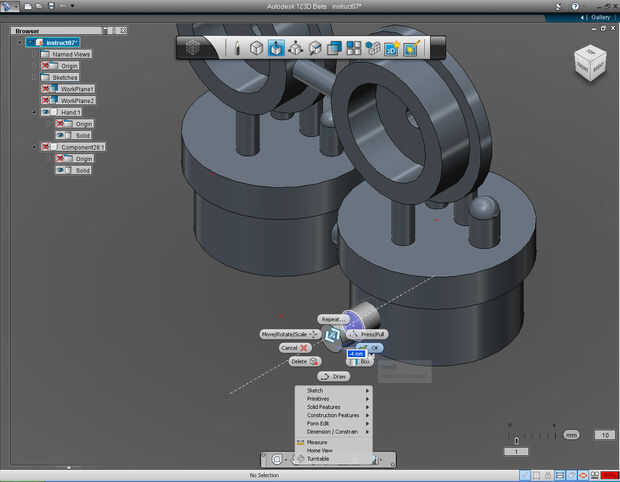Open the Primitives submenu in context menu
The width and height of the screenshot is (620, 482).
pos(333,399)
